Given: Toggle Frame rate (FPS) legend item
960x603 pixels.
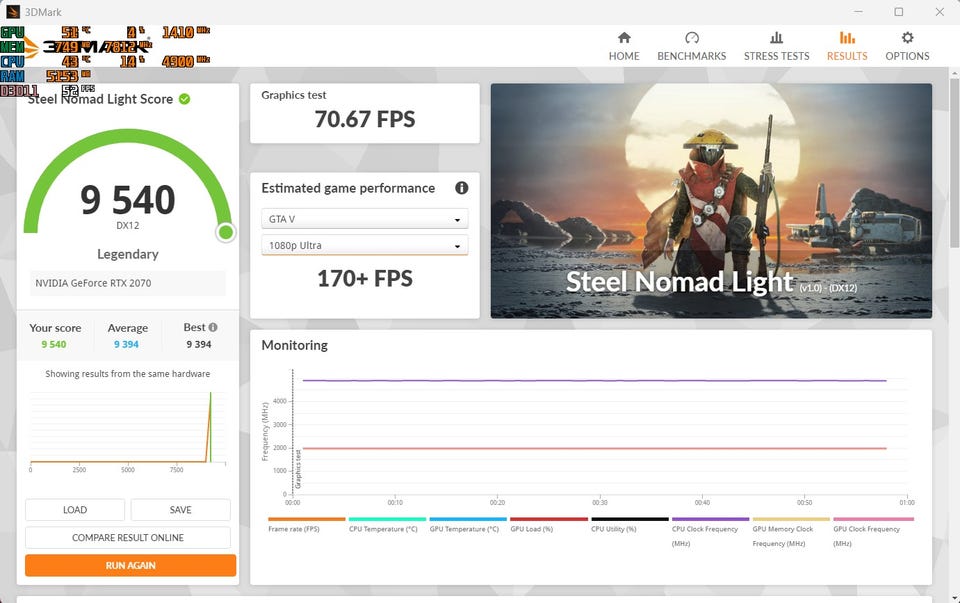Looking at the screenshot, I should [x=306, y=525].
